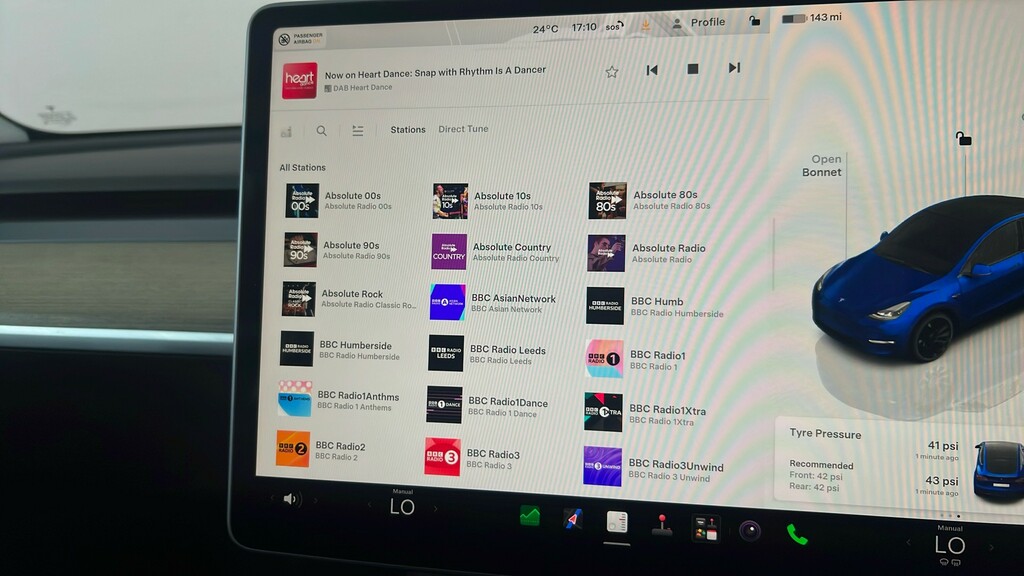Open the station search icon
Image resolution: width=1024 pixels, height=576 pixels.
(321, 131)
